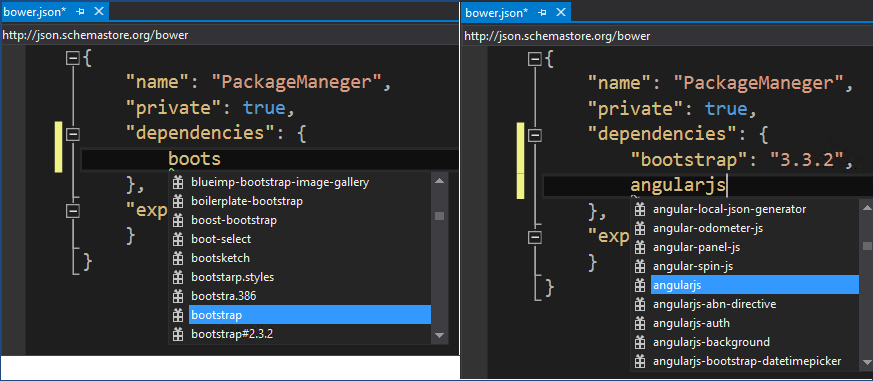This screenshot has height=381, width=873.
Task: Click package icon beside angularjs-auth
Action: pyautogui.click(x=640, y=323)
